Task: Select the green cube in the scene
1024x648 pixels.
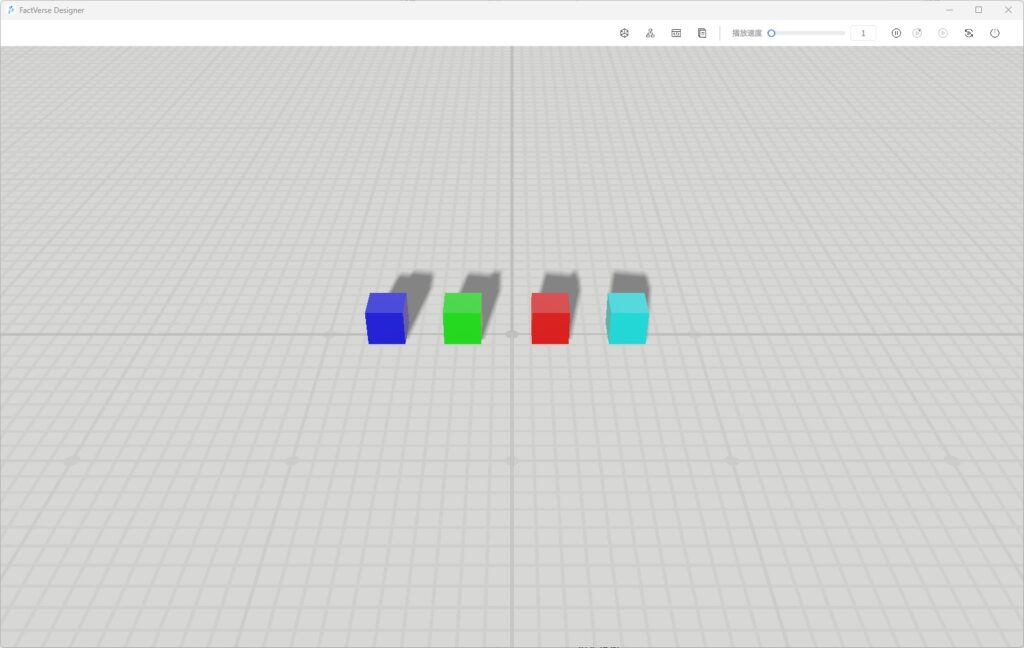Action: coord(463,319)
